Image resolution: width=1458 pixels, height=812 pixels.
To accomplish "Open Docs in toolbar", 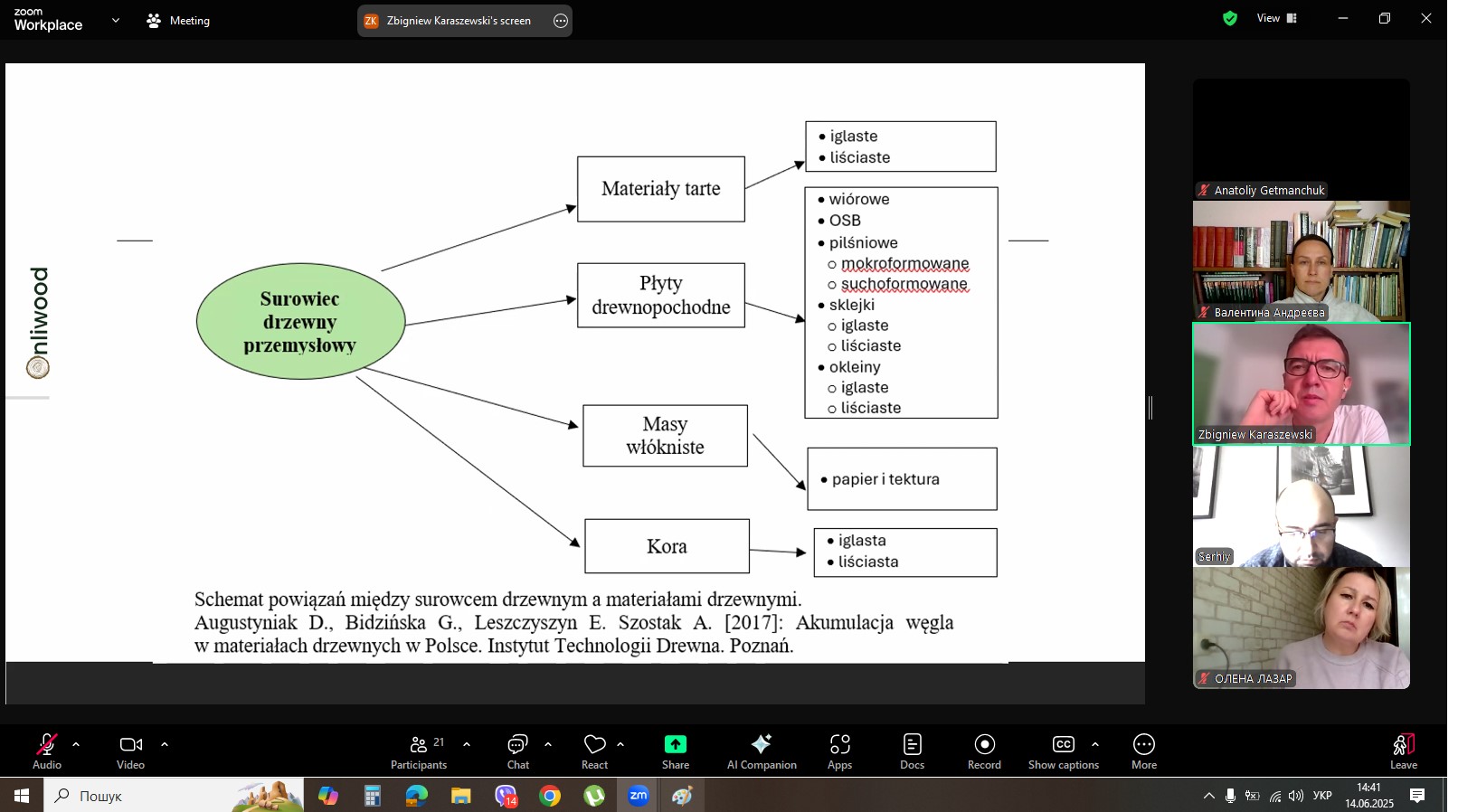I will (912, 751).
